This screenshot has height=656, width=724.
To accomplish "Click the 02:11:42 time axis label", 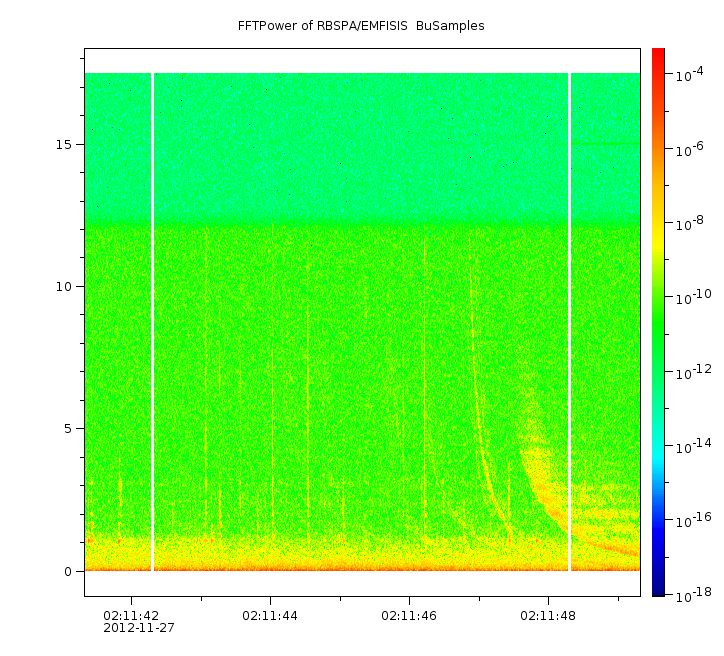I will [x=131, y=615].
